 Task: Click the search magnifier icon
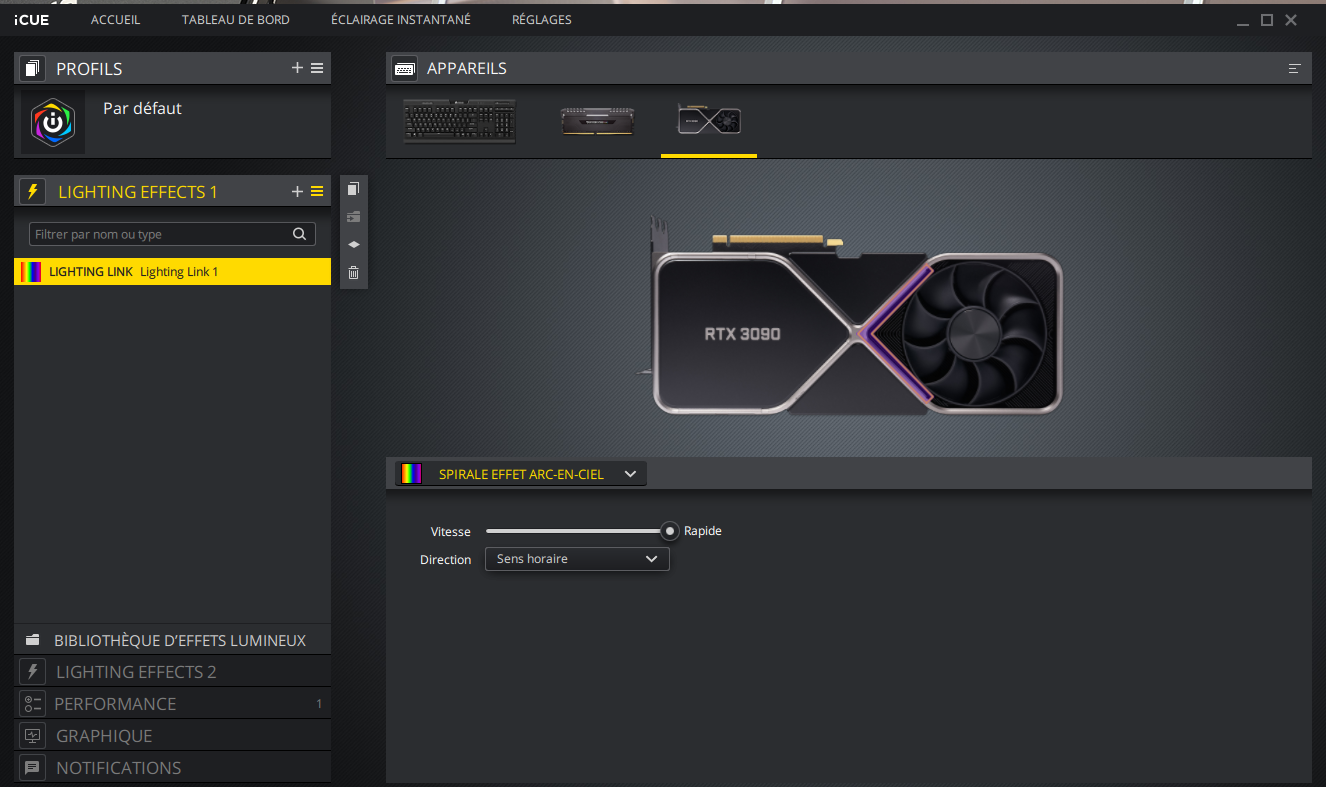(x=299, y=234)
